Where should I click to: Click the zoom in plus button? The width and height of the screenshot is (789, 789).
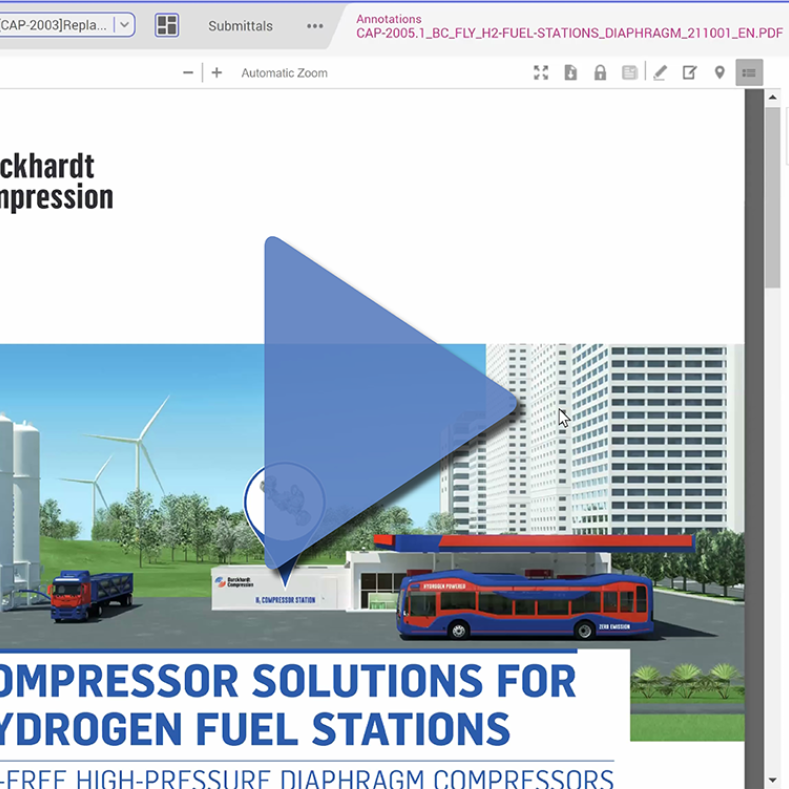pyautogui.click(x=217, y=73)
